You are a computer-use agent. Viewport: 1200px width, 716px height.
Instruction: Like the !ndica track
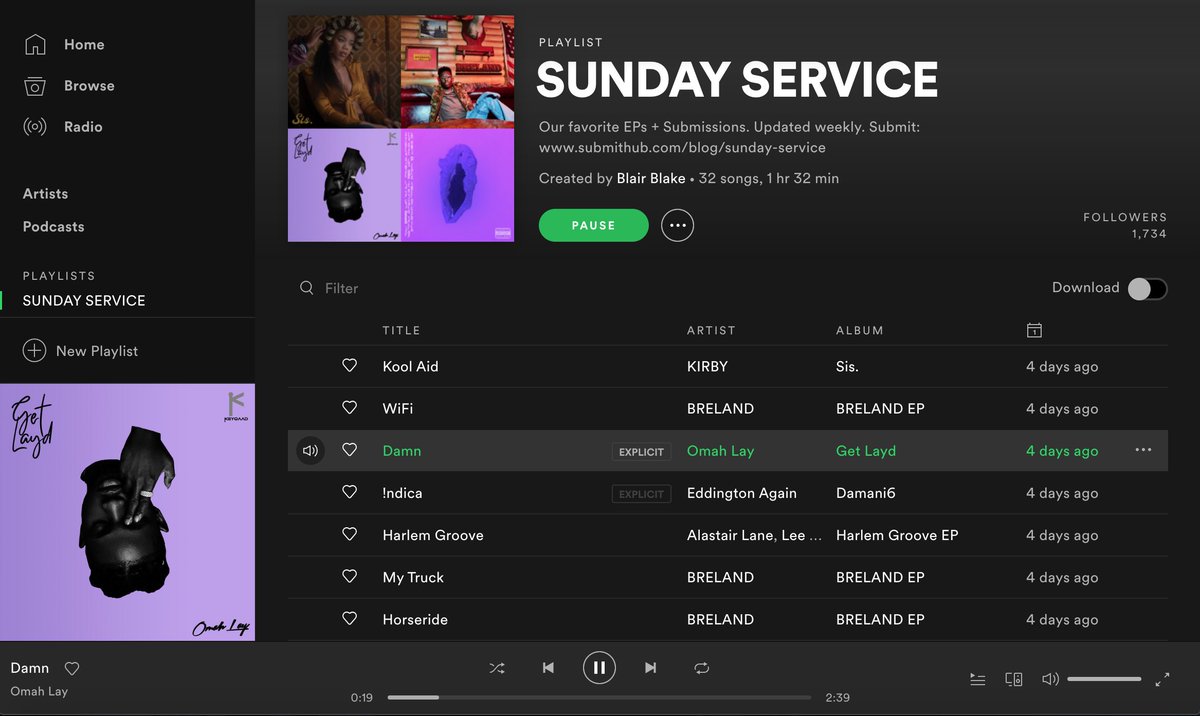click(x=350, y=492)
